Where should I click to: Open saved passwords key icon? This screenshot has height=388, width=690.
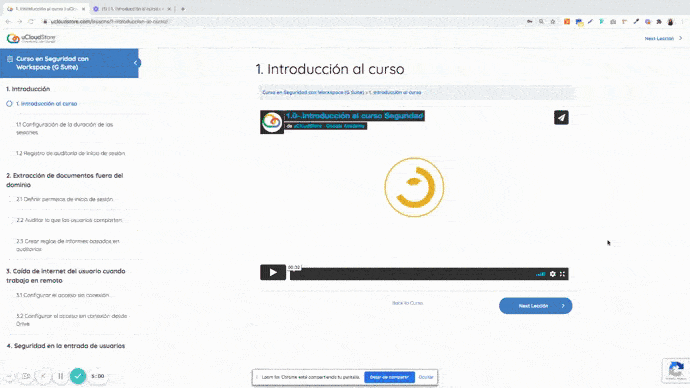click(530, 22)
